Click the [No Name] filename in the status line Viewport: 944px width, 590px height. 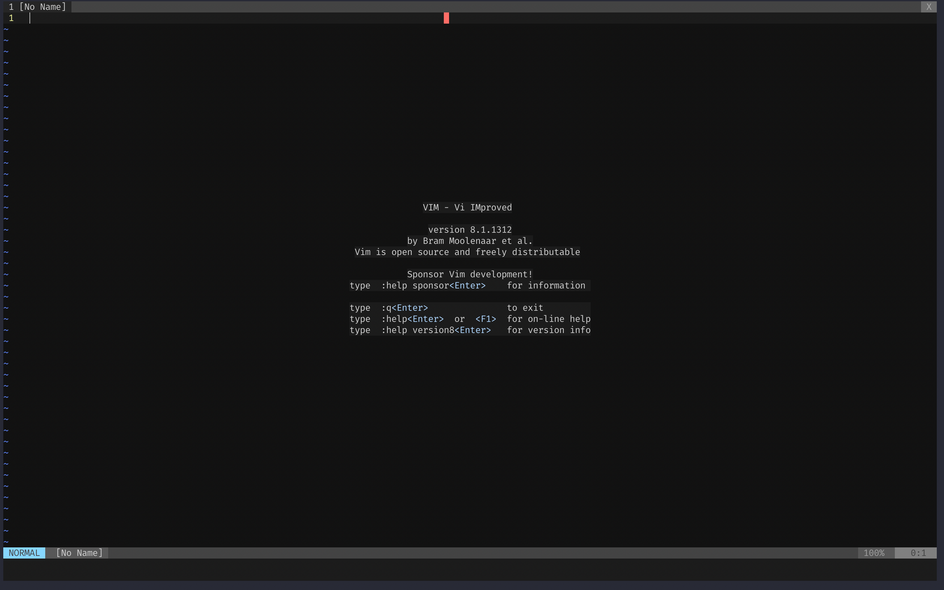79,553
